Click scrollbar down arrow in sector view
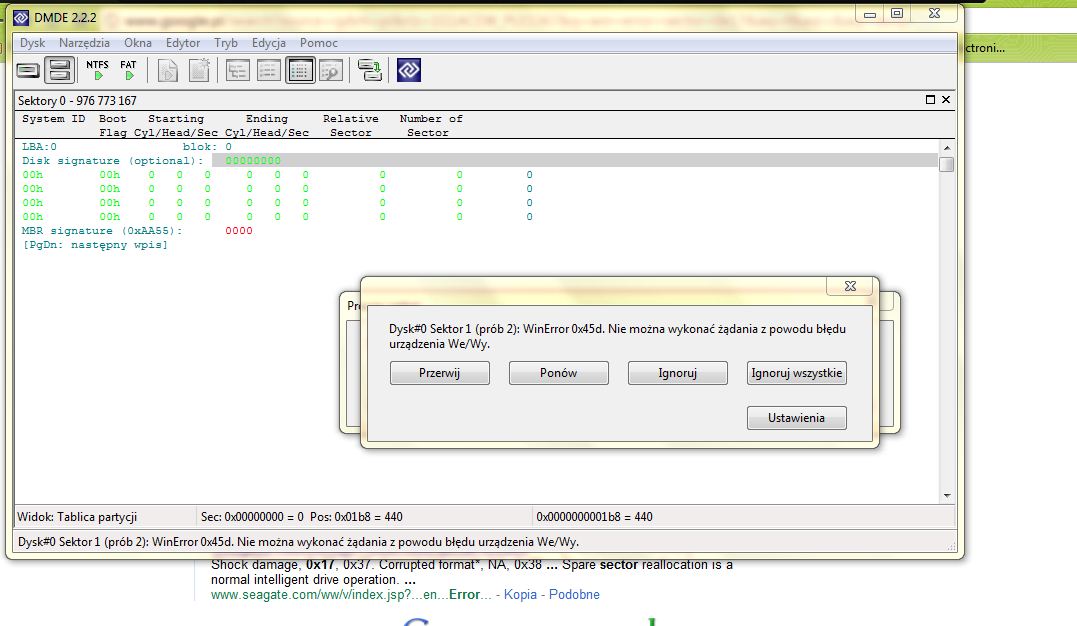Screen dimensions: 1077x626 coord(946,495)
